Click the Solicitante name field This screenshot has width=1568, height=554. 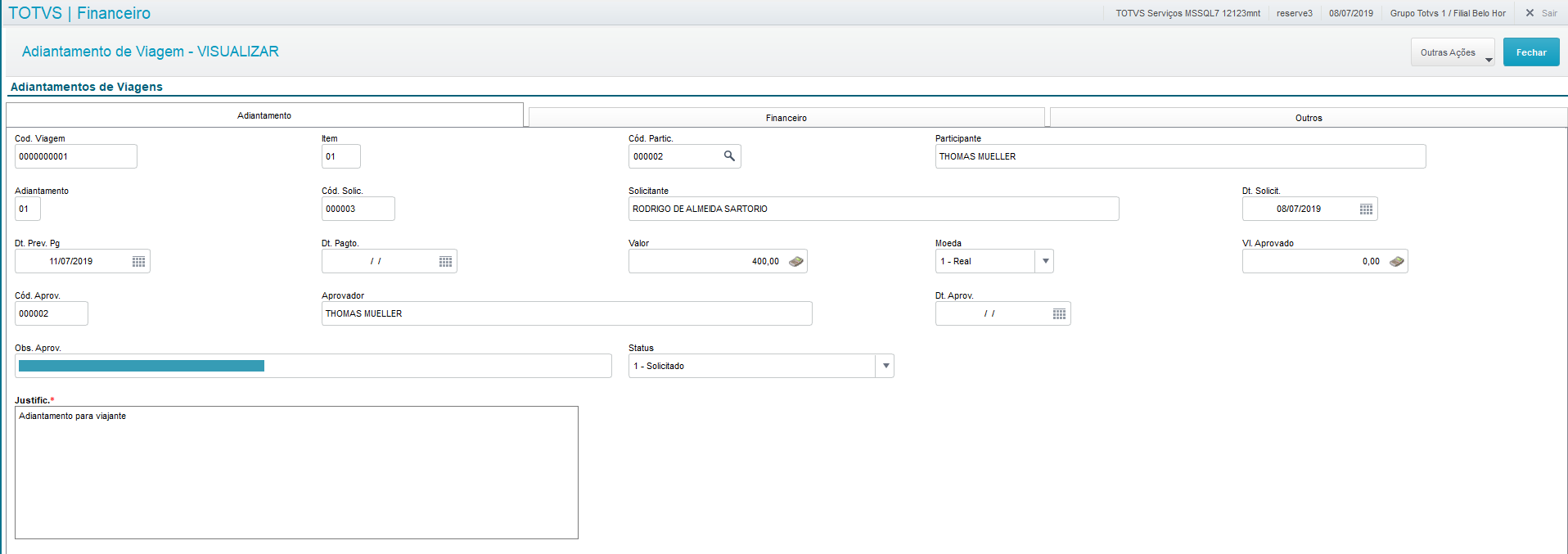[872, 209]
